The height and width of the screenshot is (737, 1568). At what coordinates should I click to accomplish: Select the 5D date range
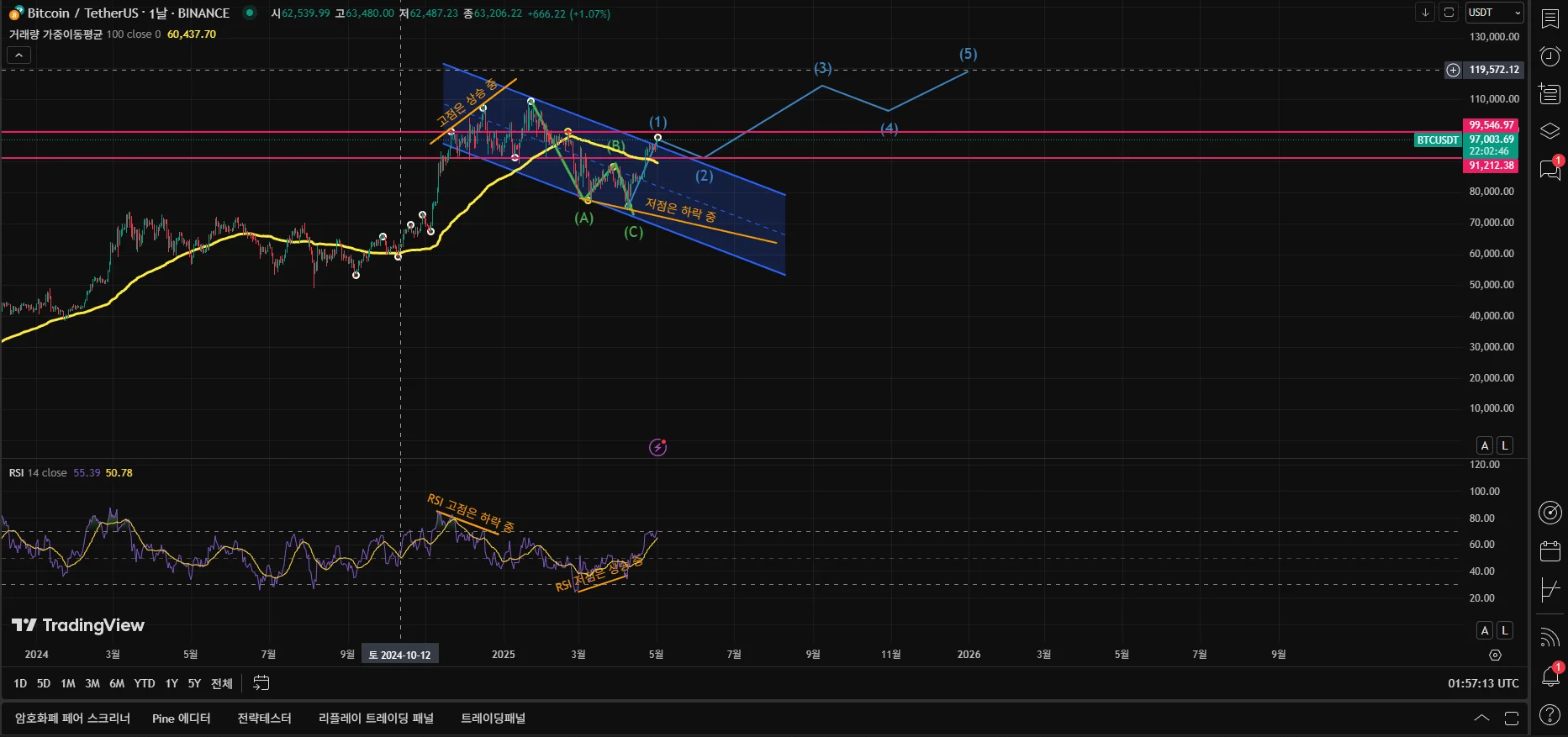[44, 684]
